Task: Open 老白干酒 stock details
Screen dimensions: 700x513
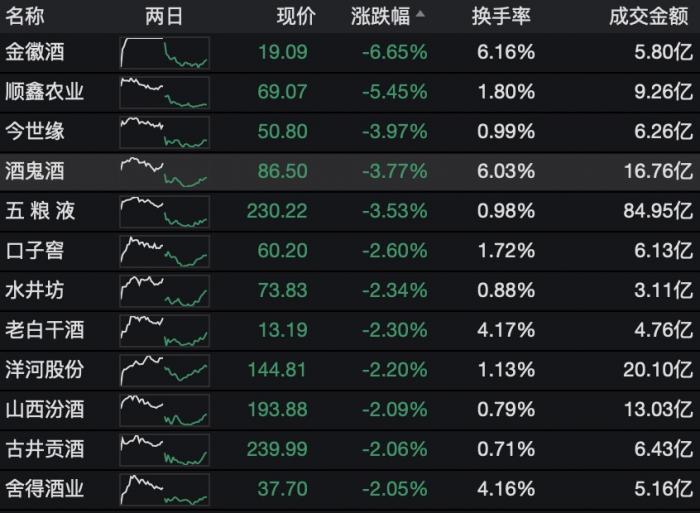Action: tap(45, 330)
